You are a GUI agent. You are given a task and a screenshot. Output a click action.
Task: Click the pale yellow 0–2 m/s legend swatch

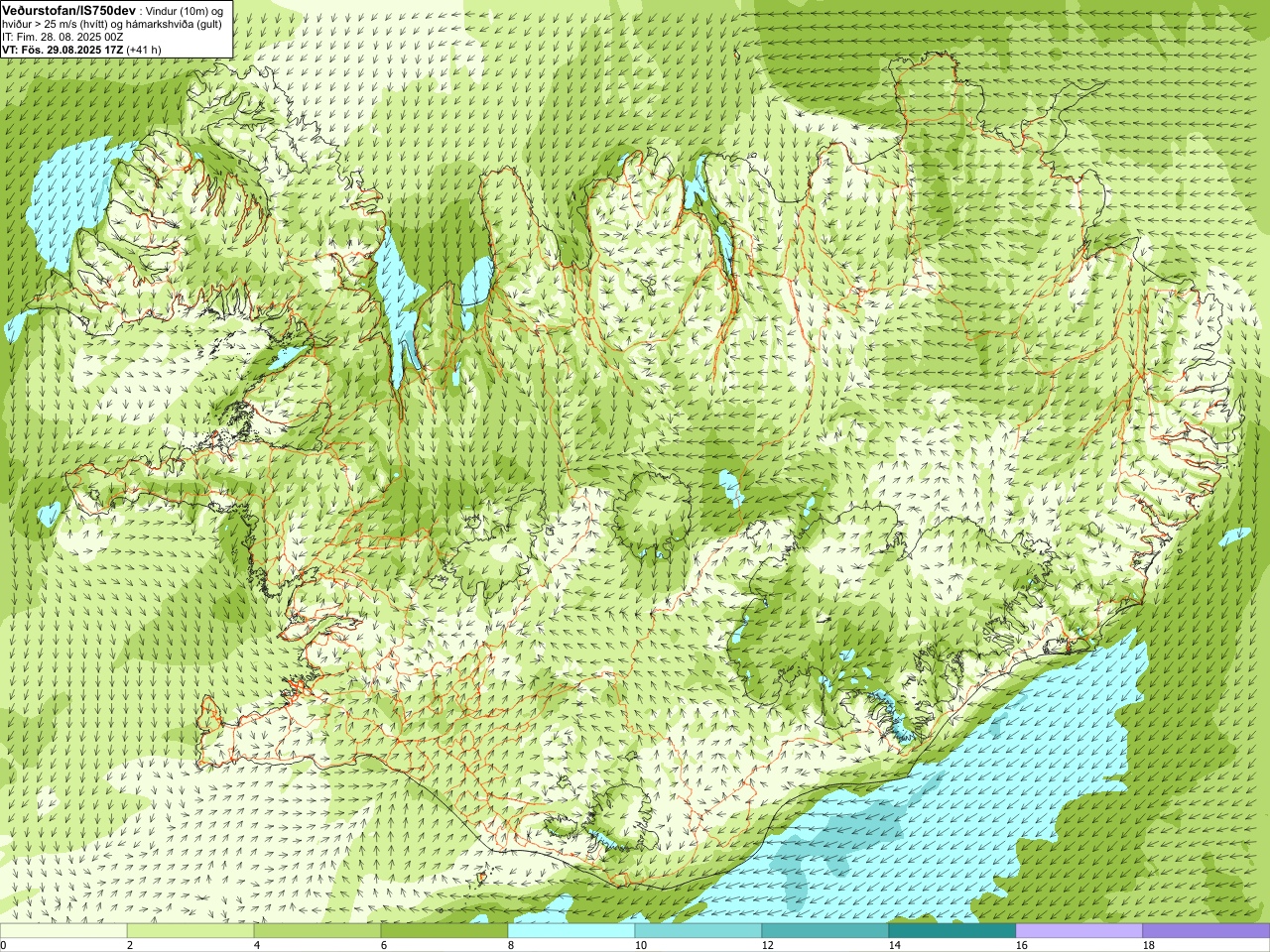point(63,931)
